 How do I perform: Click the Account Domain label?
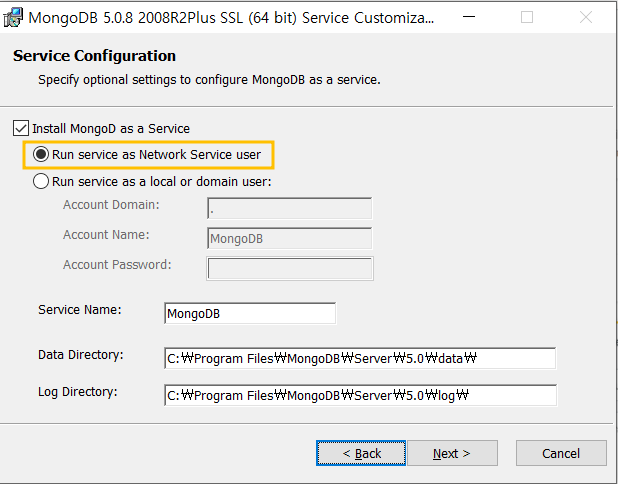click(x=111, y=205)
